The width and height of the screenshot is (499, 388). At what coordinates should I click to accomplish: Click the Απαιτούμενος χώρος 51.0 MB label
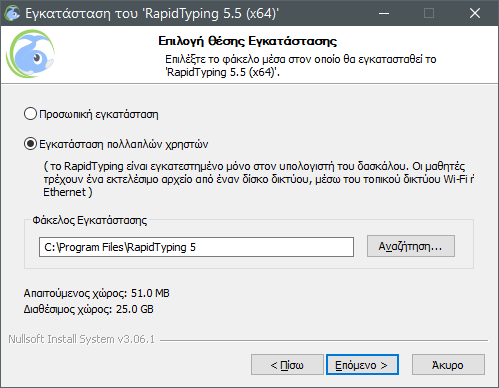[x=97, y=293]
